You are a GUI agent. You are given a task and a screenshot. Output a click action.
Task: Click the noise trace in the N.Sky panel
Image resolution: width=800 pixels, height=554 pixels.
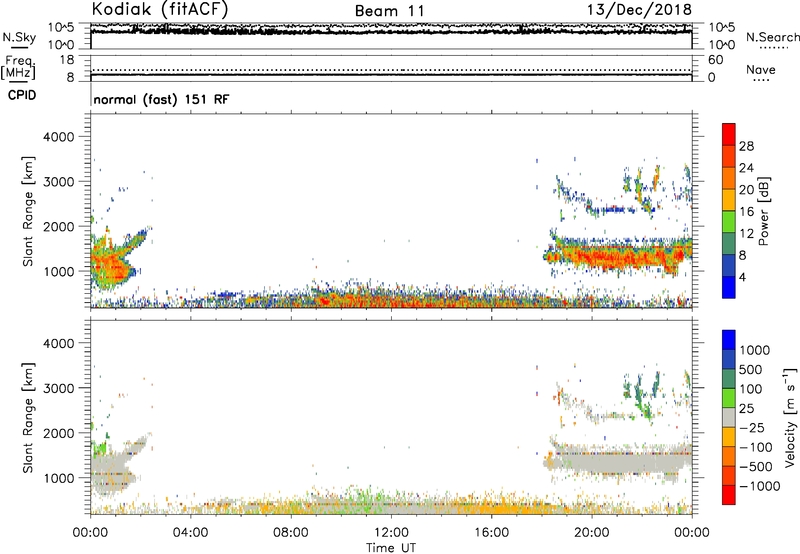[391, 32]
